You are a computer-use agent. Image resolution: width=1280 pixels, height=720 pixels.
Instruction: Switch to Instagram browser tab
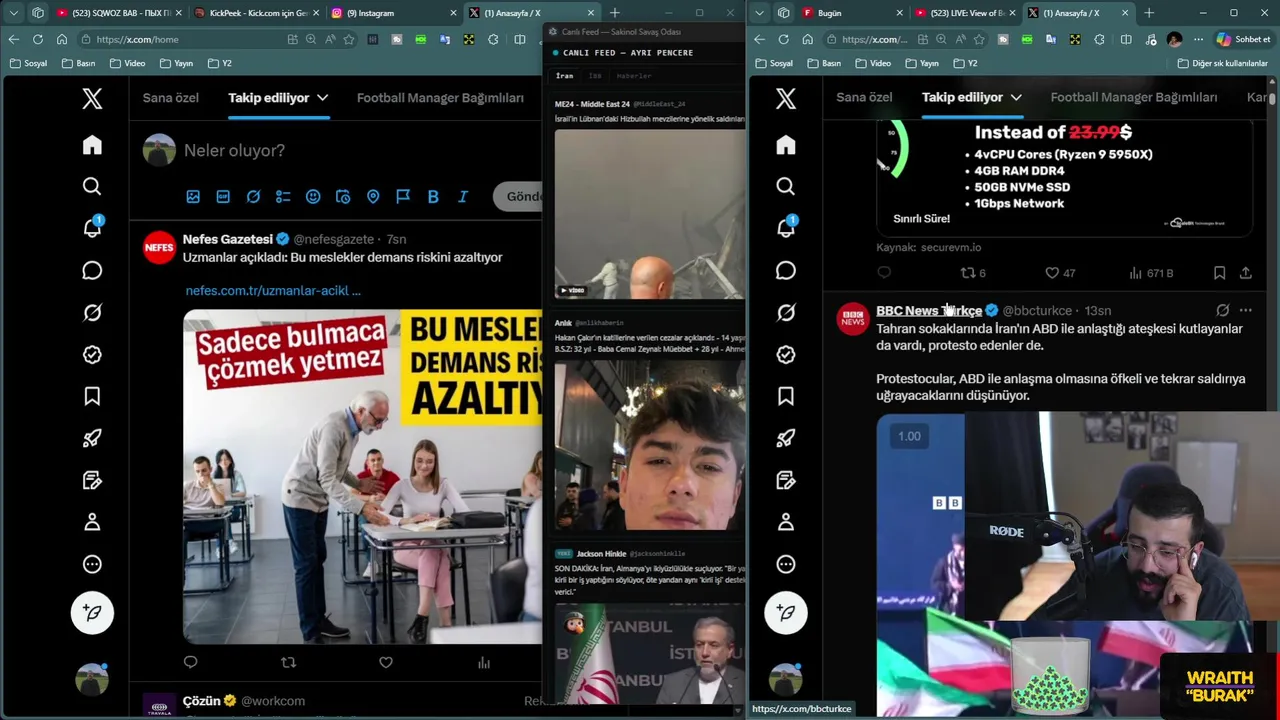point(393,13)
